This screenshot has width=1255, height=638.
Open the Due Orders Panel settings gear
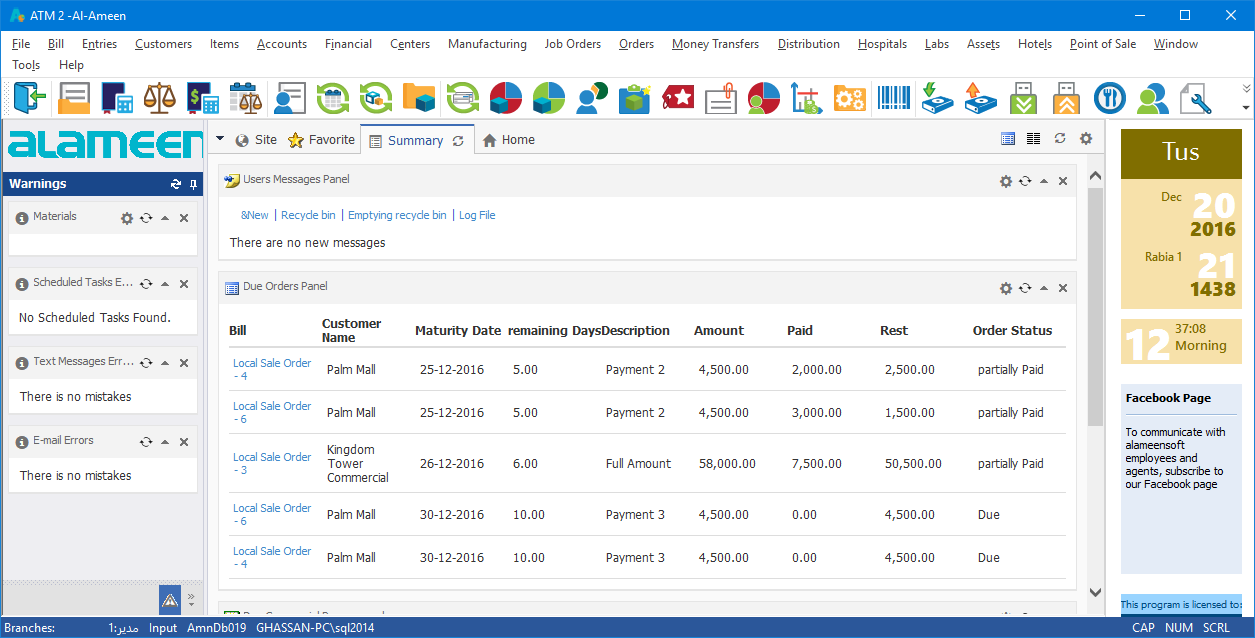[x=1006, y=288]
